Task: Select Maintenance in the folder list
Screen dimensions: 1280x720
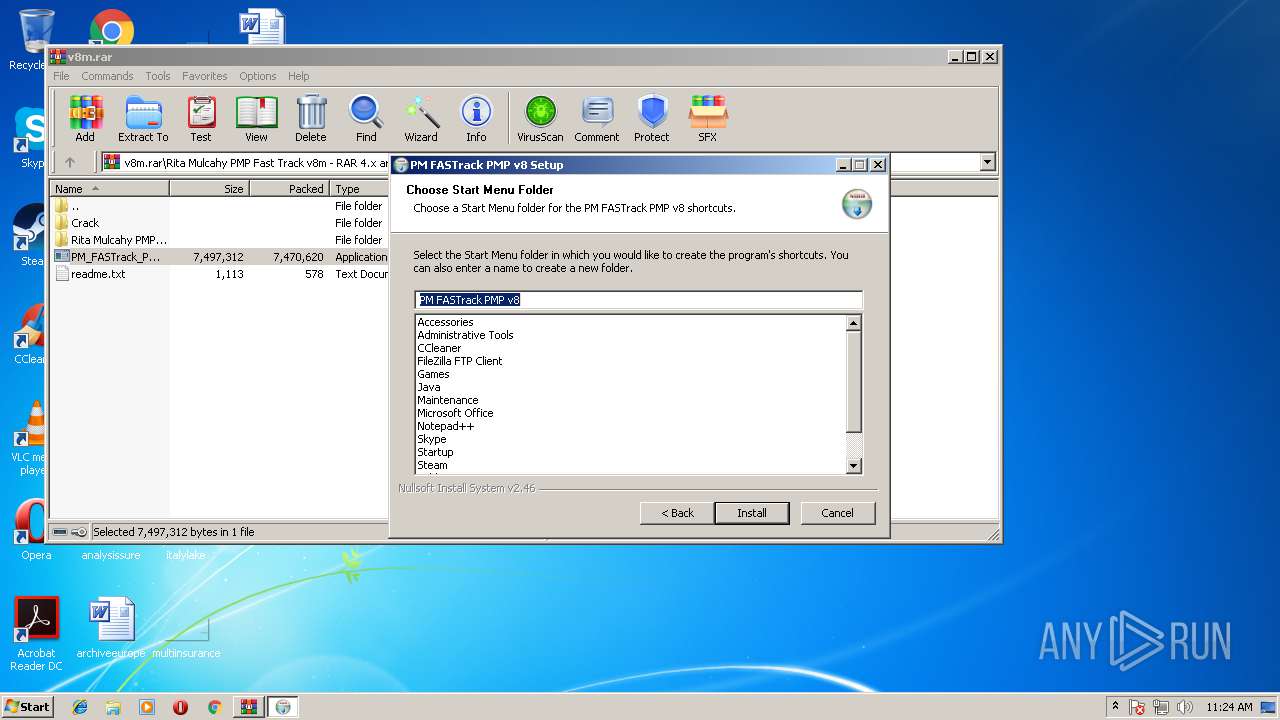Action: tap(447, 400)
